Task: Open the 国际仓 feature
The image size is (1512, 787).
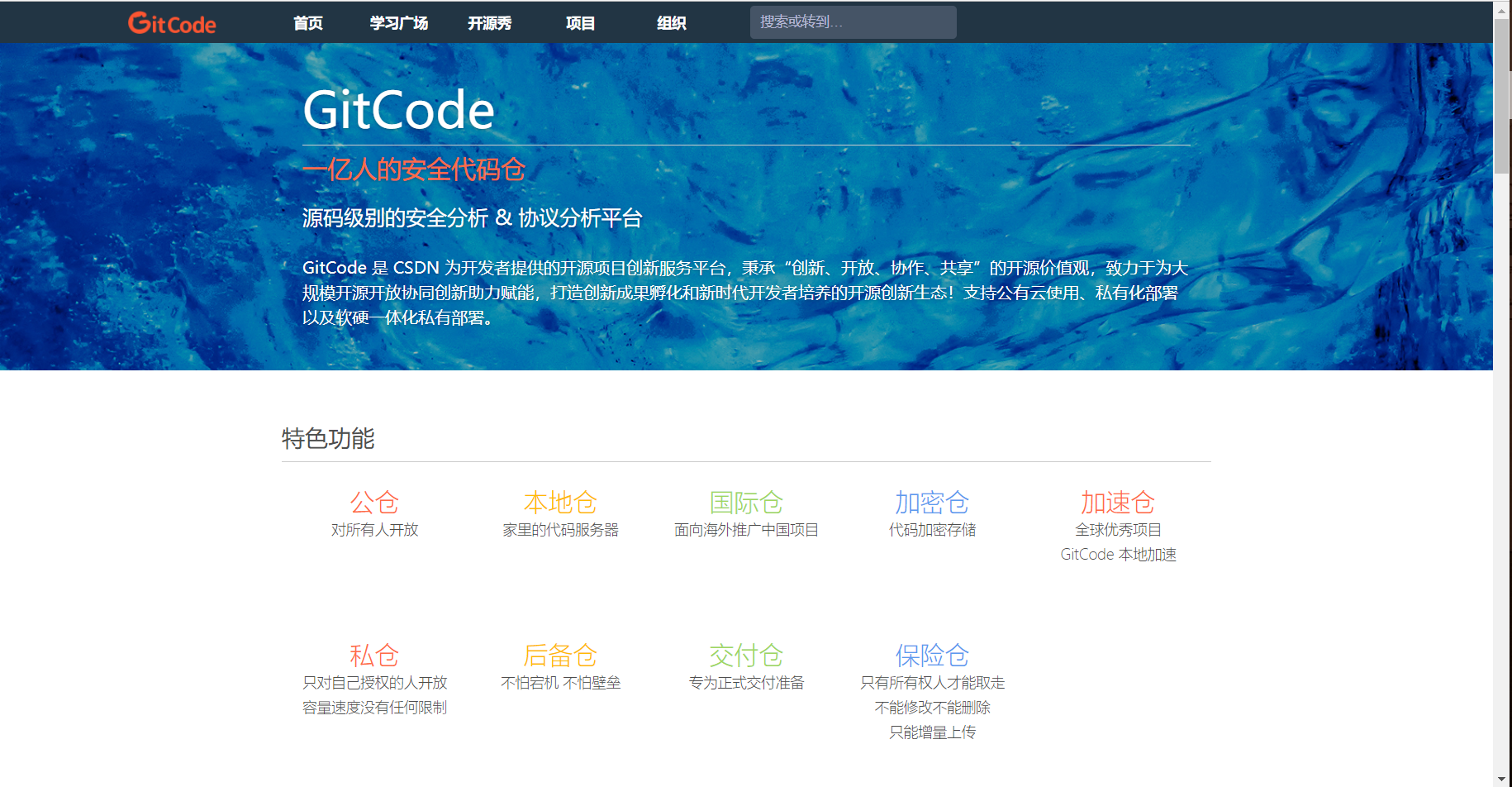Action: tap(746, 502)
